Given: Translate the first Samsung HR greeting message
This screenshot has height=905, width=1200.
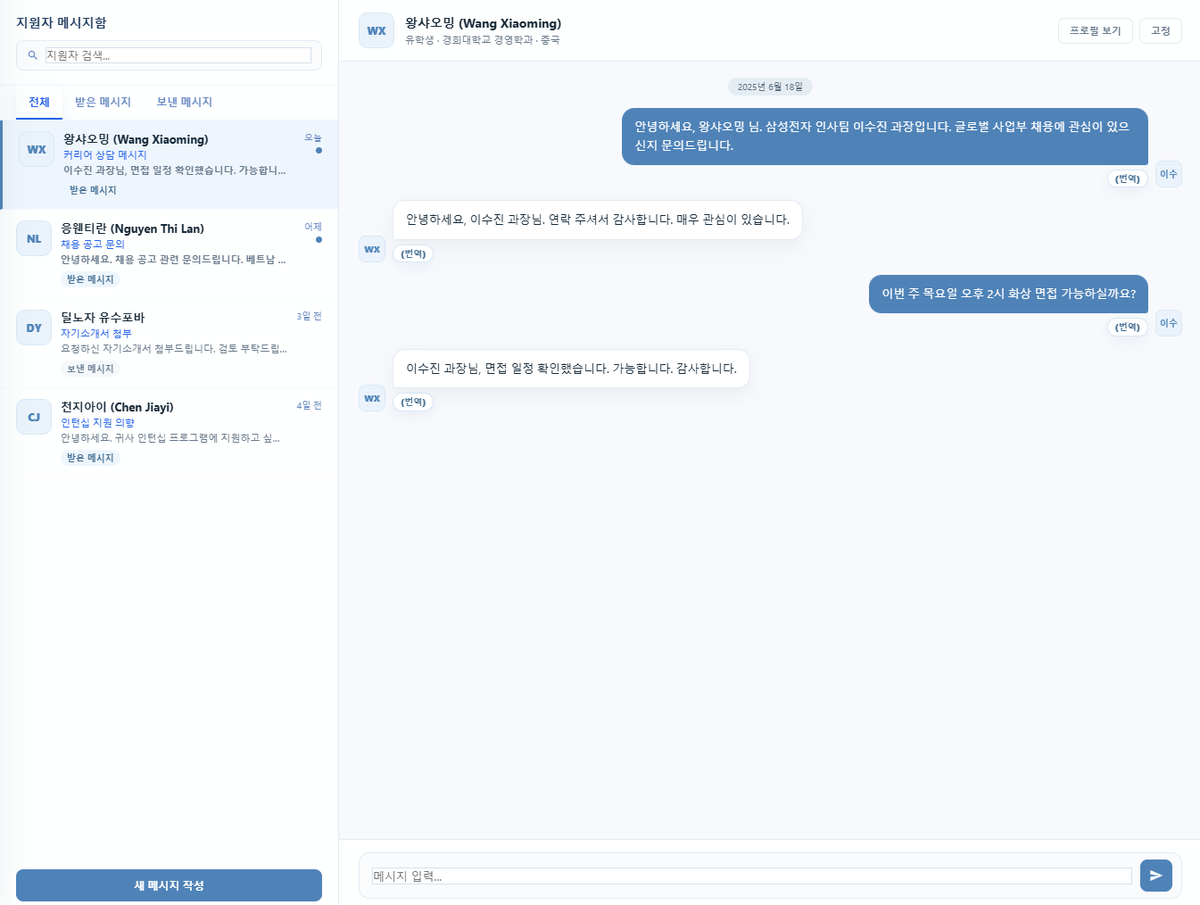Looking at the screenshot, I should click(1128, 178).
